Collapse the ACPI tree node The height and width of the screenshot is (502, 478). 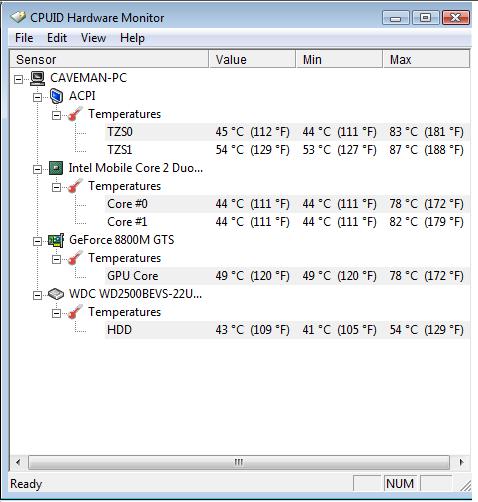(37, 97)
